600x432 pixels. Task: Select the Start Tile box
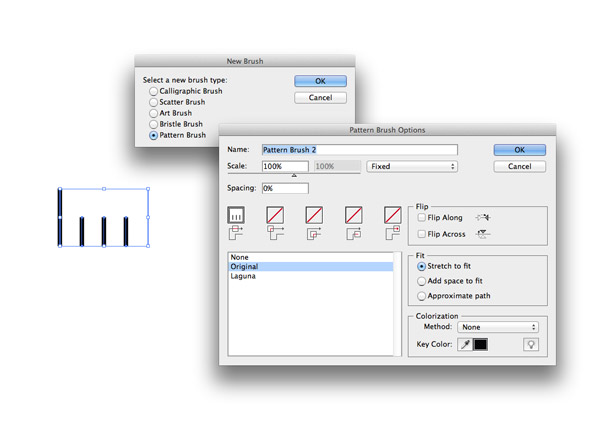(353, 215)
